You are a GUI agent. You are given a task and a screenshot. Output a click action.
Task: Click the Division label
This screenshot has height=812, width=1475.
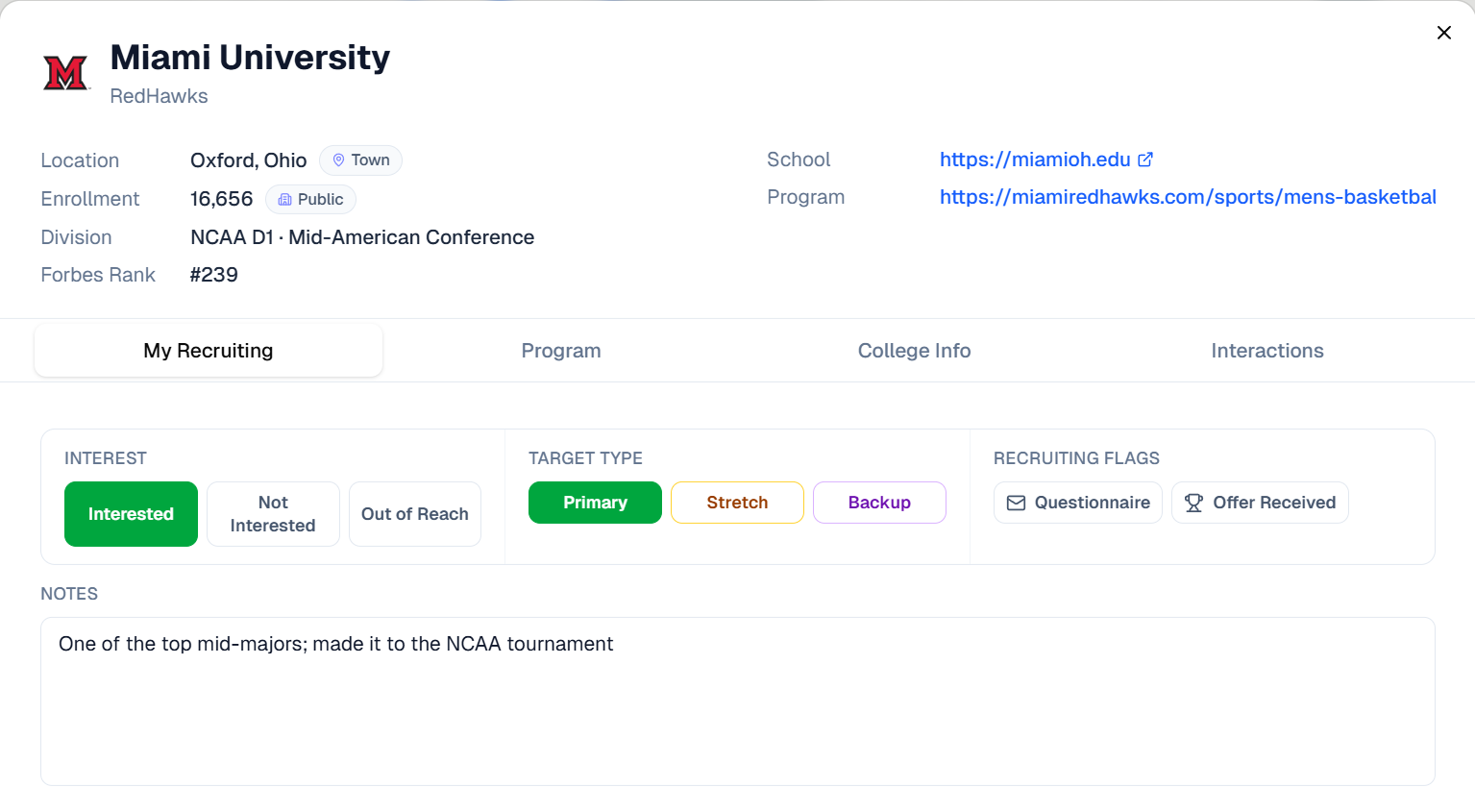click(76, 237)
